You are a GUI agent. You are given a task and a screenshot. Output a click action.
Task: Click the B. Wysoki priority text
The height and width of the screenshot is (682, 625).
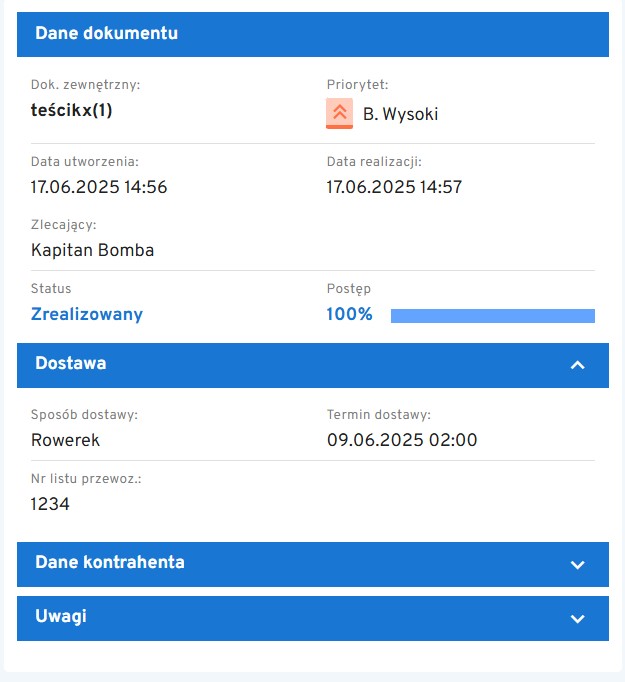[400, 114]
